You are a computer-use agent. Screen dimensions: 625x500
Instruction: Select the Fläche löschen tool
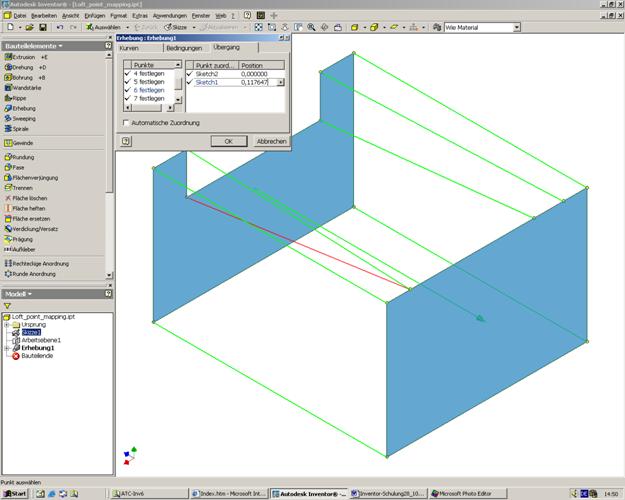pos(26,198)
